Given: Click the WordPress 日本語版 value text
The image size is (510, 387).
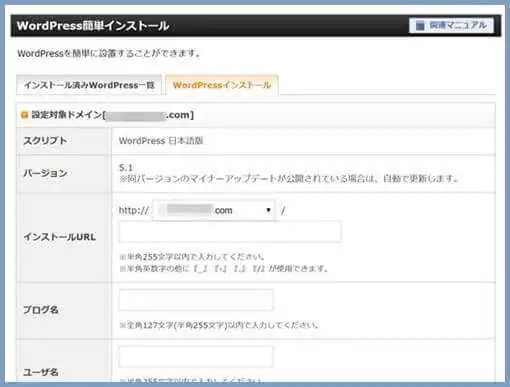Looking at the screenshot, I should click(161, 141).
